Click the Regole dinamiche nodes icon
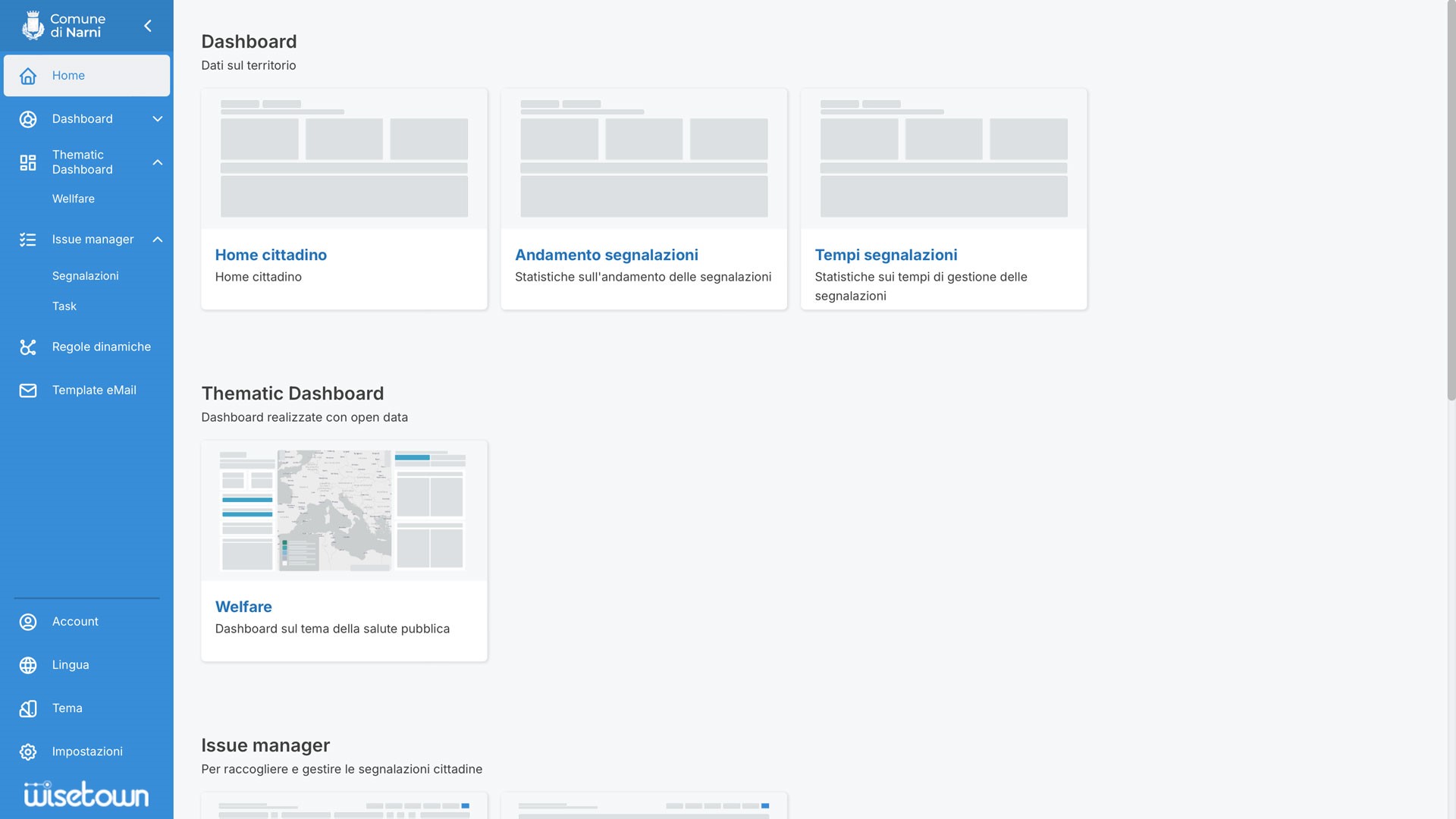This screenshot has height=819, width=1456. click(x=28, y=347)
